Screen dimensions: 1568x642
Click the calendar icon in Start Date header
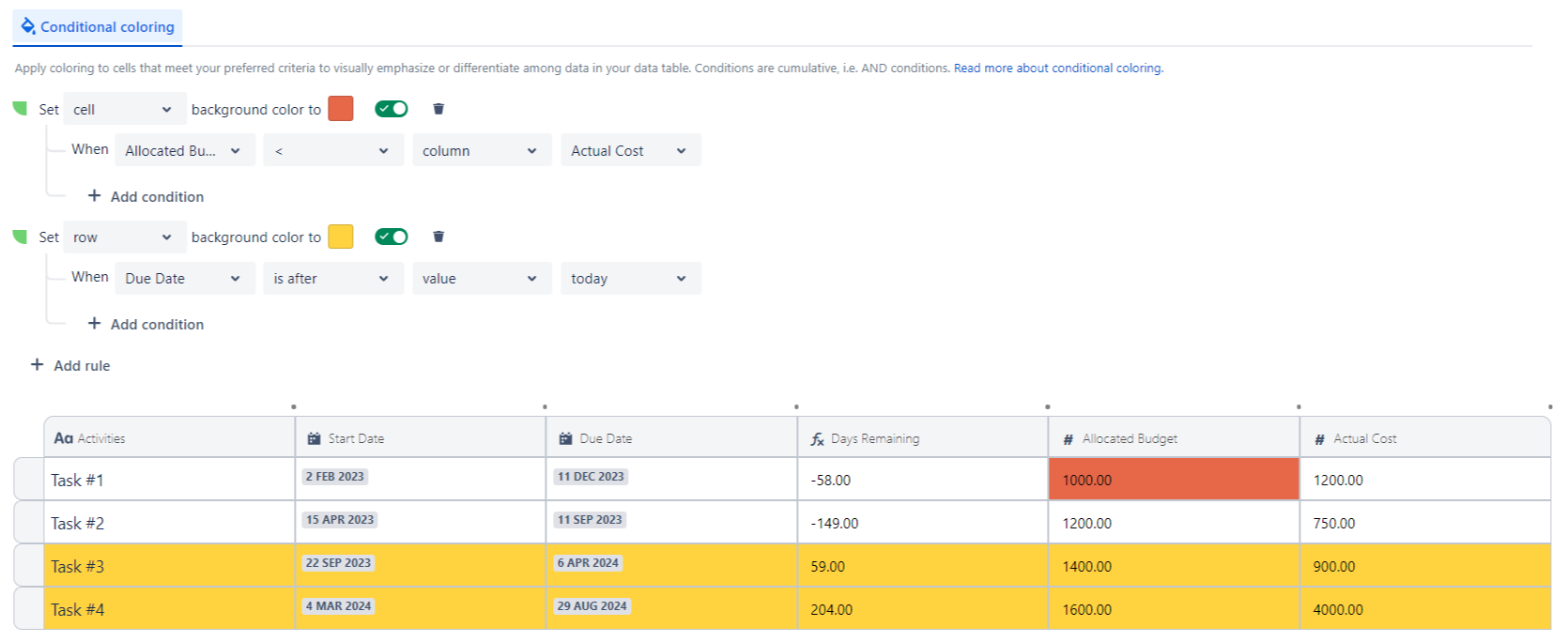tap(314, 438)
